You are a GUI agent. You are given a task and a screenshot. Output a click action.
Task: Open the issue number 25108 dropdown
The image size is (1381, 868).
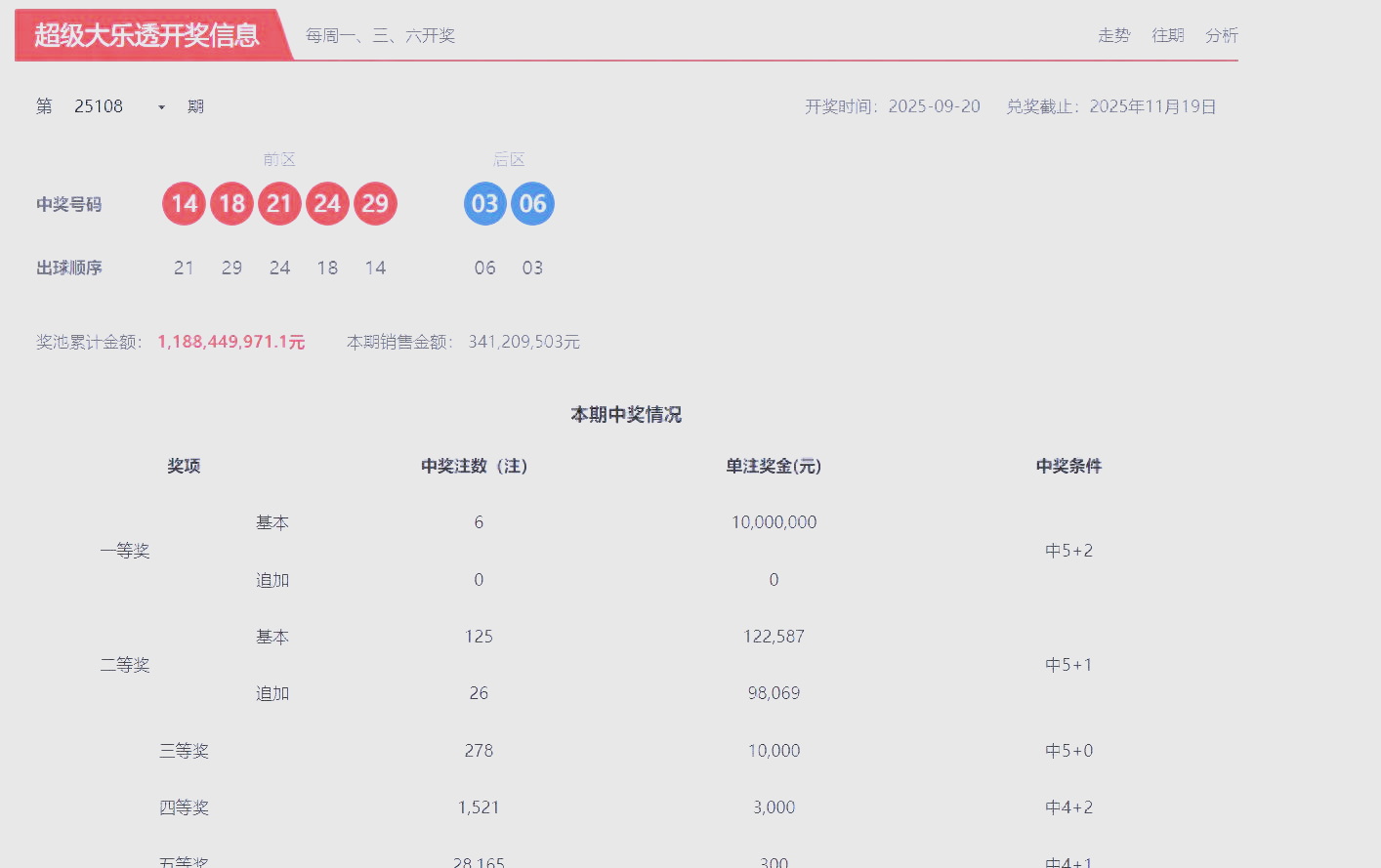[x=100, y=106]
